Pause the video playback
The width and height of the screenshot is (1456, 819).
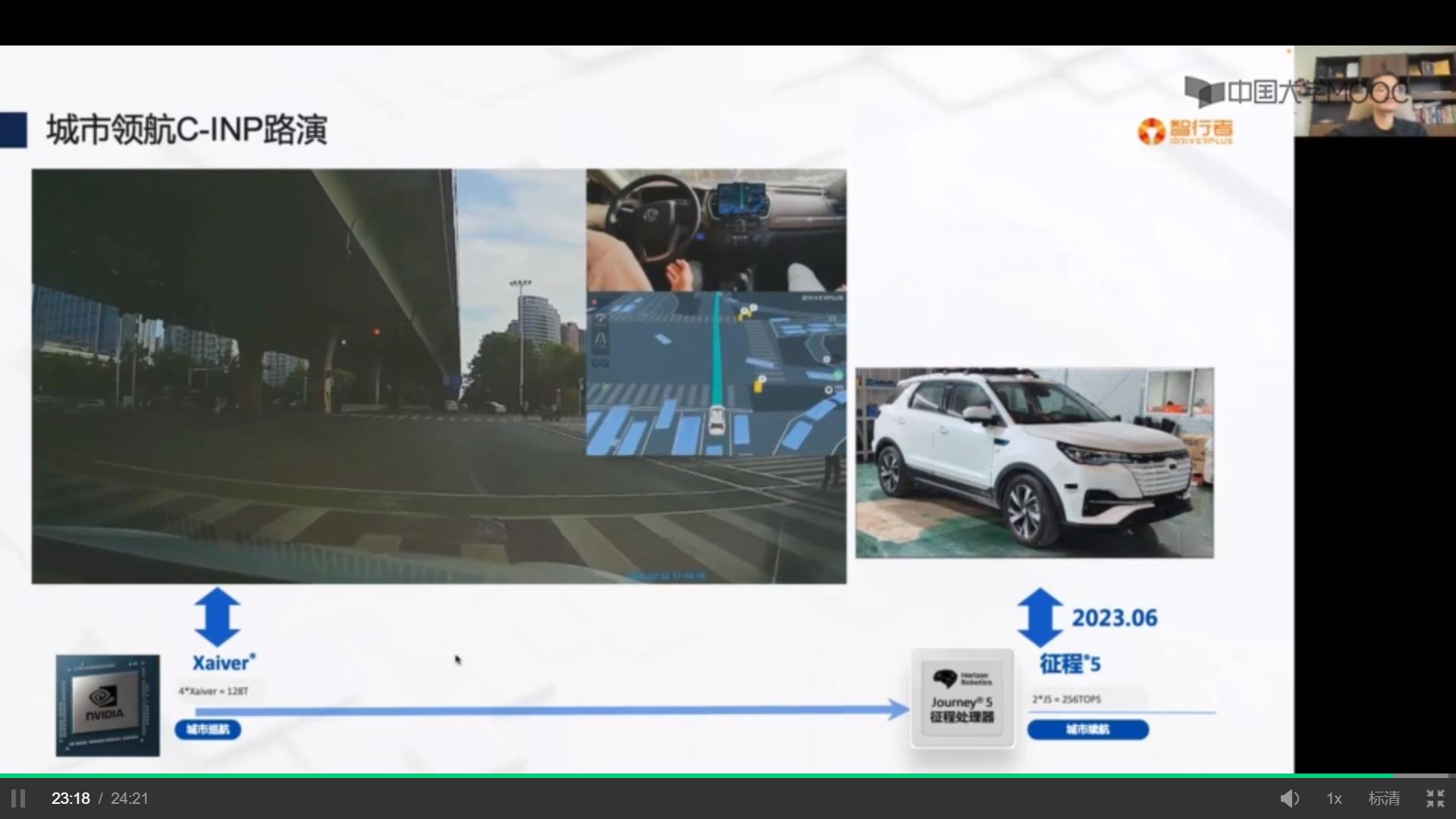tap(18, 799)
